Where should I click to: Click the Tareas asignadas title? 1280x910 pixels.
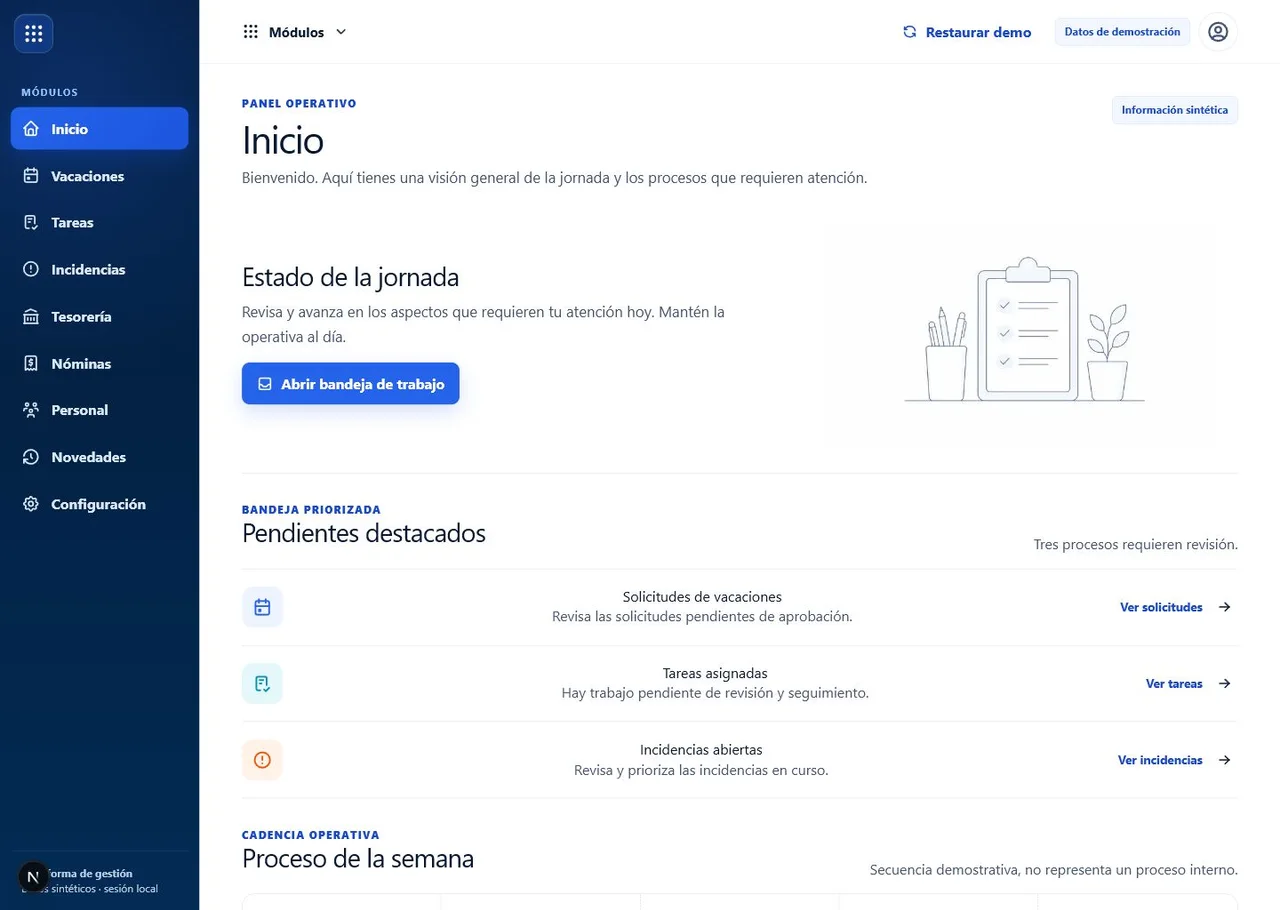715,673
